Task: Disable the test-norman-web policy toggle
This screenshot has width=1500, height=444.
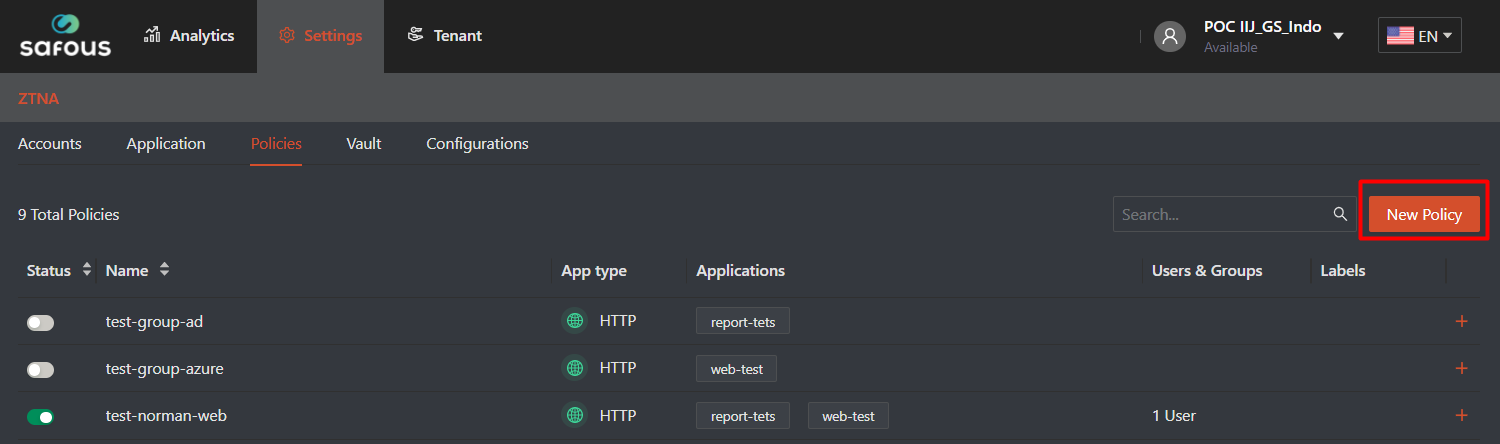Action: point(40,416)
